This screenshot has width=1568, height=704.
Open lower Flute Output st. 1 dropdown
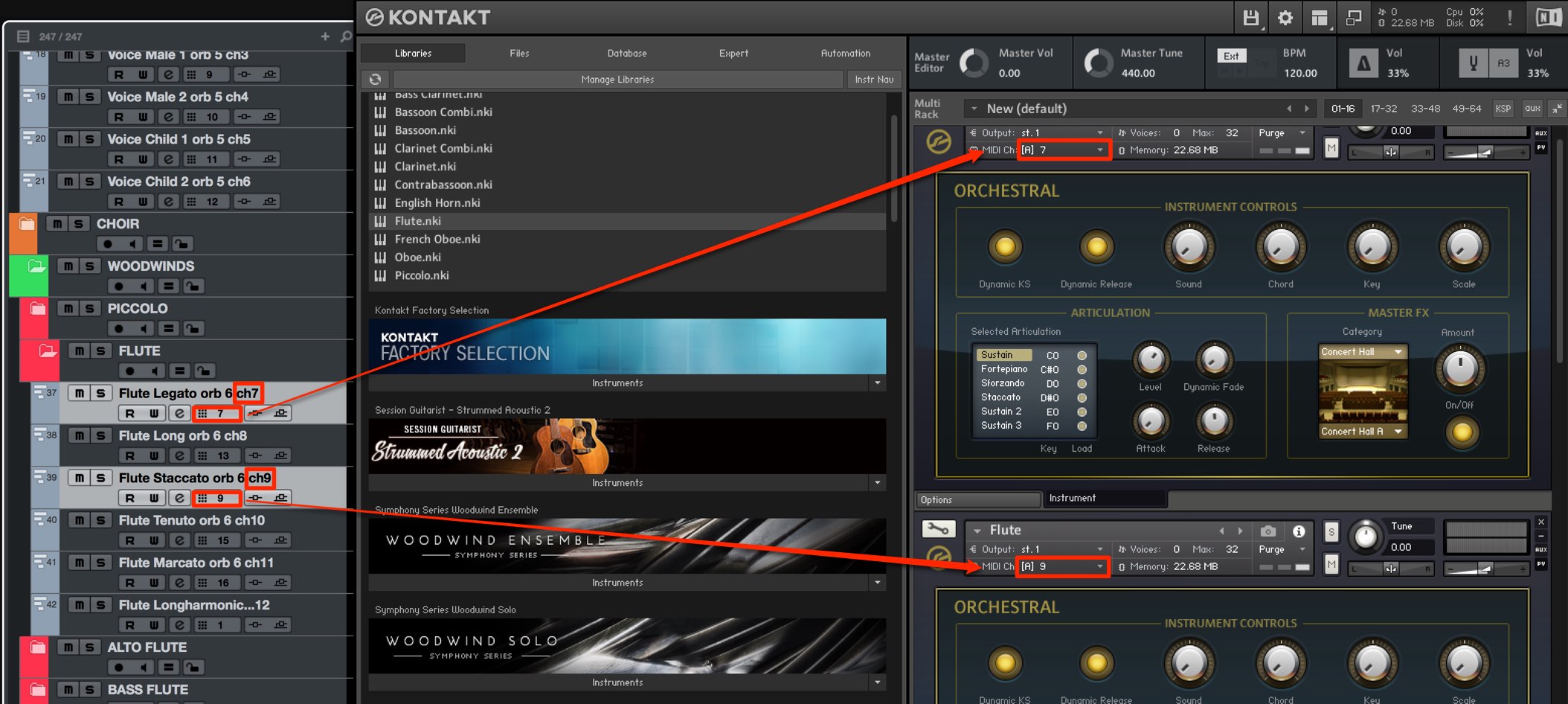(1062, 549)
